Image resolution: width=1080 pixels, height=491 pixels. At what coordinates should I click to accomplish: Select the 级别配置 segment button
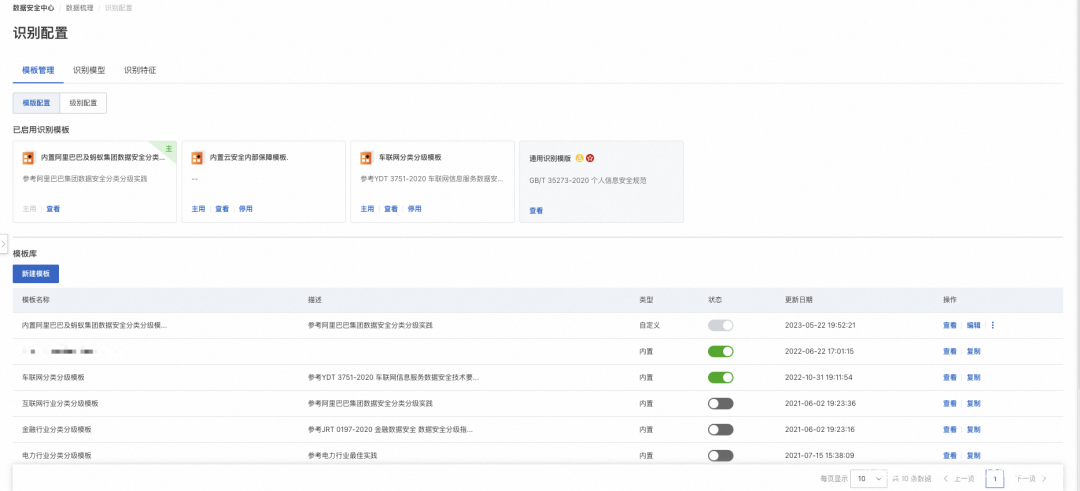click(83, 103)
